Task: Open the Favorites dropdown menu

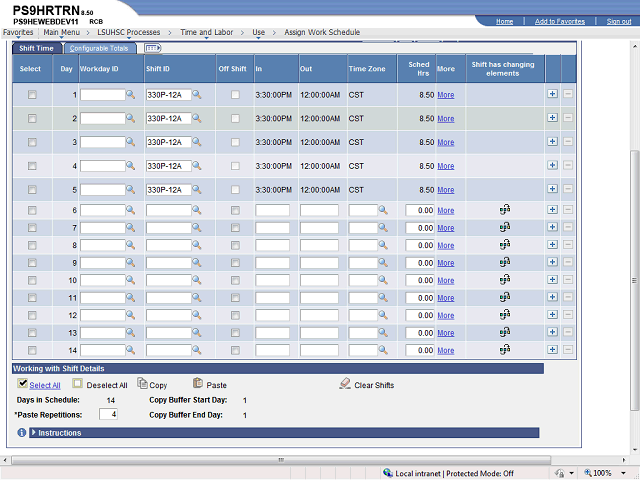Action: pos(18,32)
